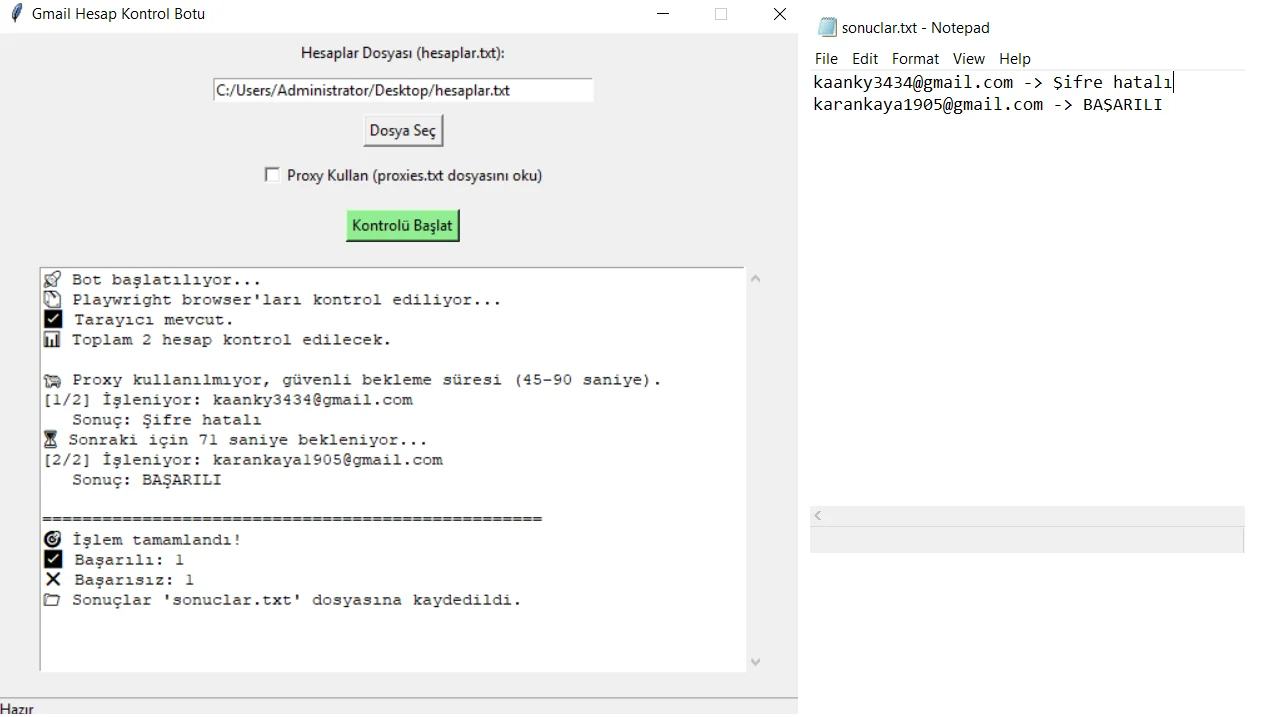Open the Edit menu in Notepad
1261x717 pixels.
(865, 59)
